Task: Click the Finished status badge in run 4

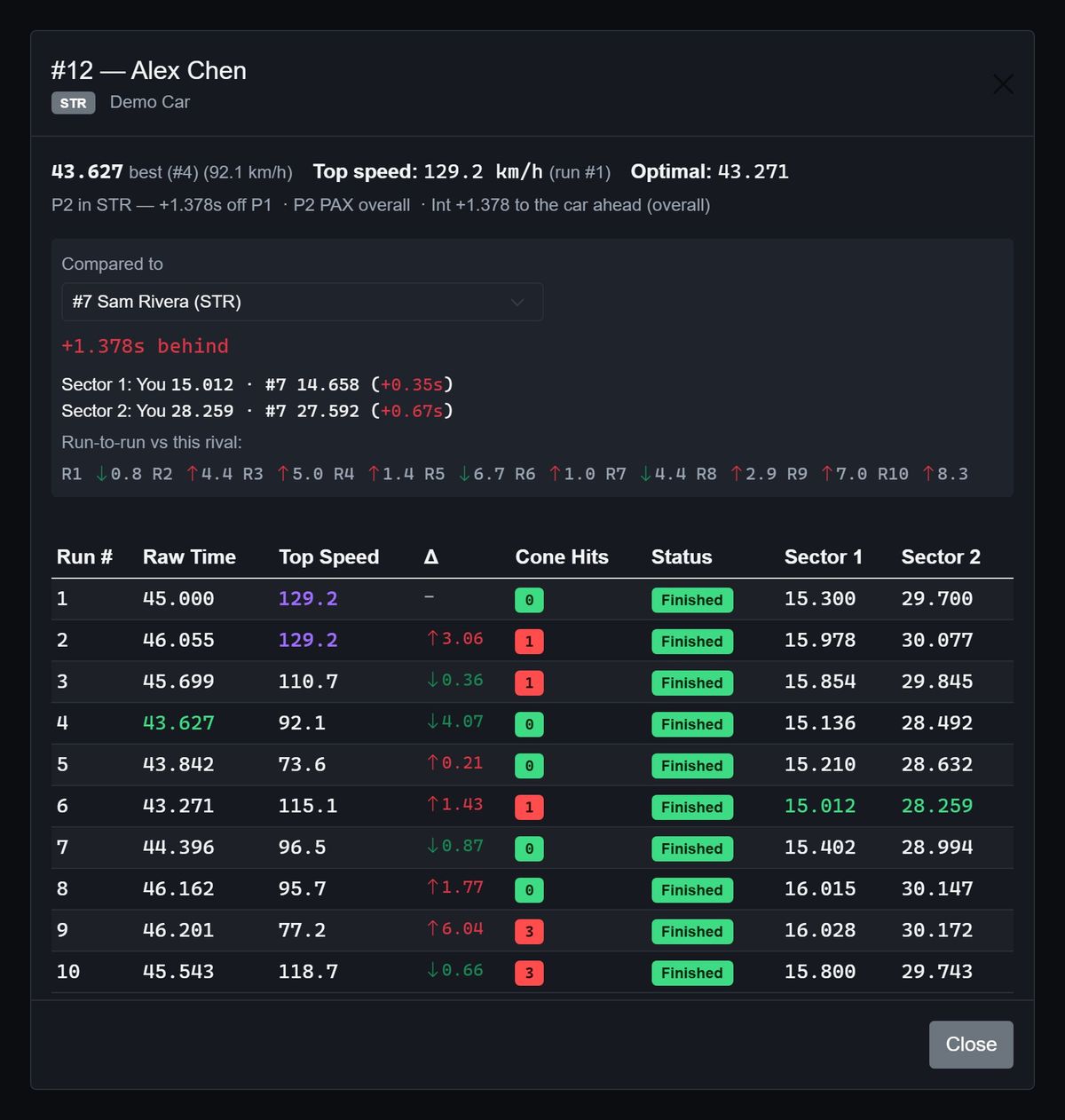Action: (692, 724)
